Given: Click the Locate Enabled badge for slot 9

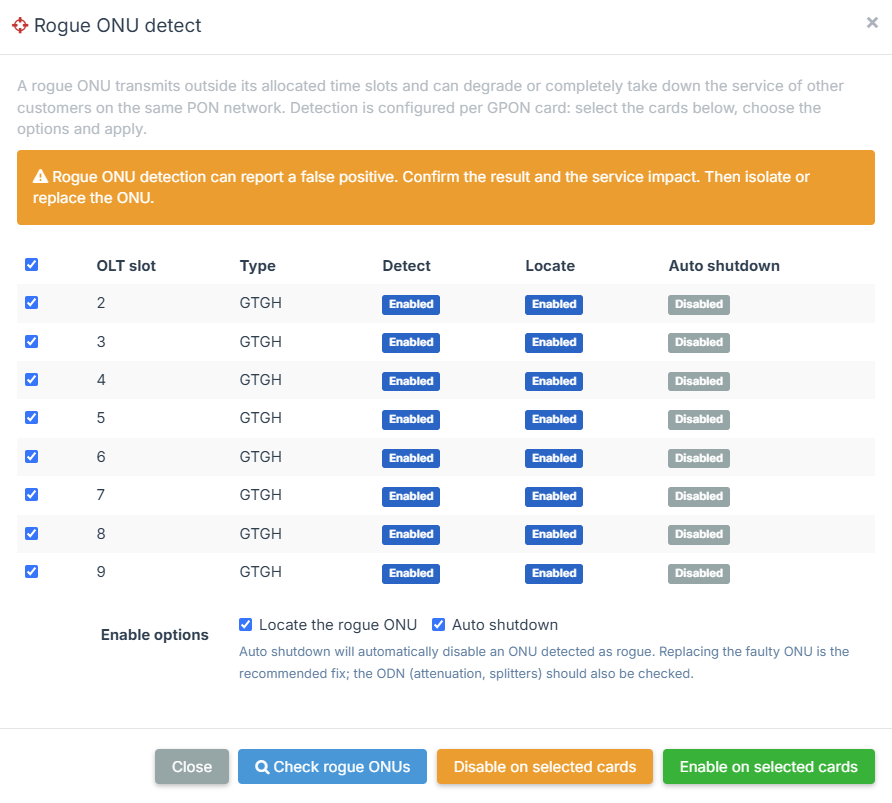Looking at the screenshot, I should coord(554,573).
